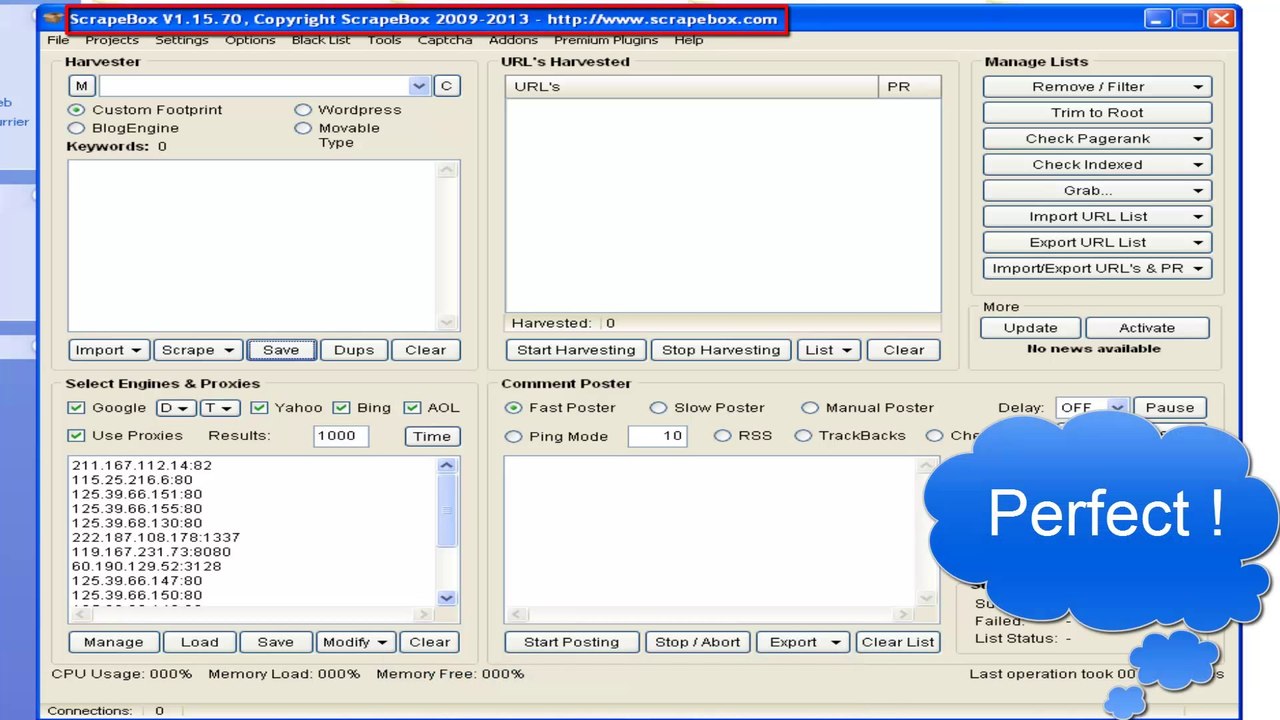
Task: Click the ScrapeBox icon in the title bar
Action: pos(54,19)
